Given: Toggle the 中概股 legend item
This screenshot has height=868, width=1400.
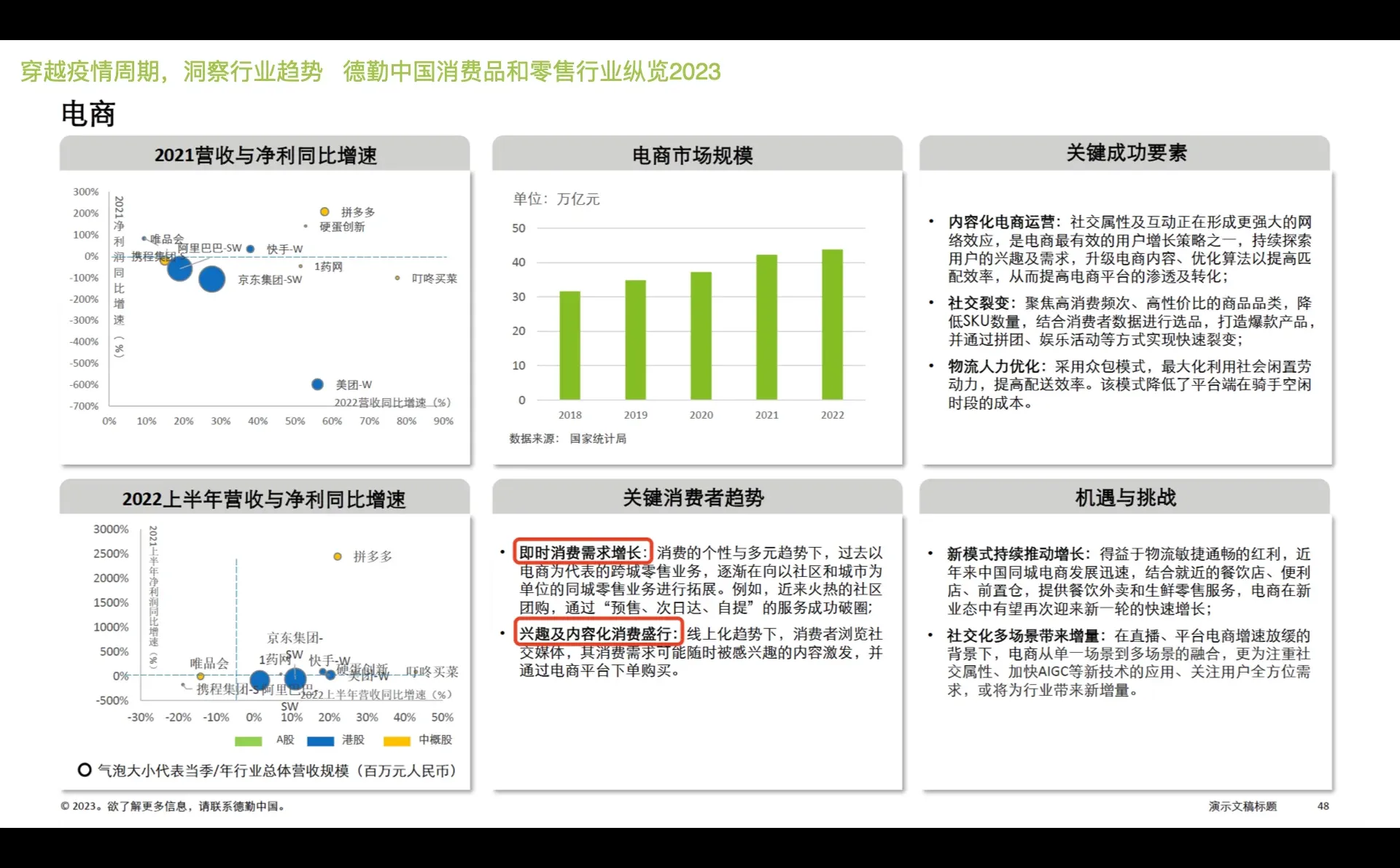Looking at the screenshot, I should [x=397, y=741].
